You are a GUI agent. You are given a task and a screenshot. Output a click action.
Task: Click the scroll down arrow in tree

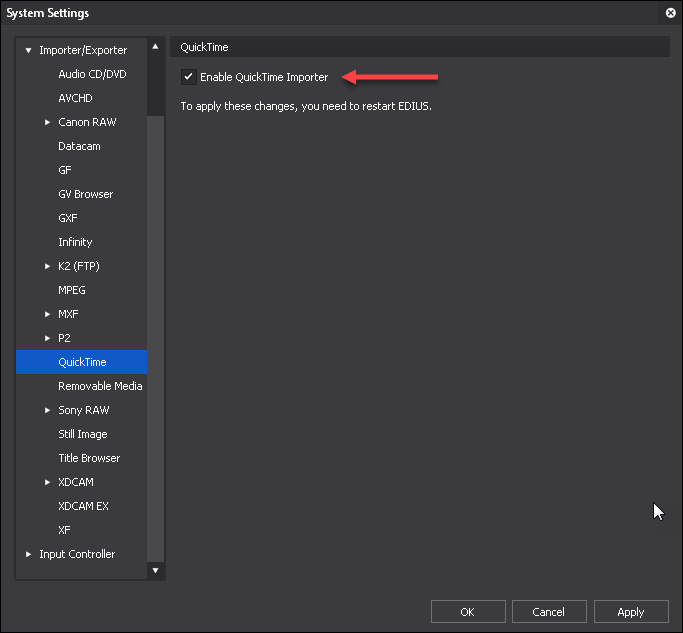tap(156, 570)
